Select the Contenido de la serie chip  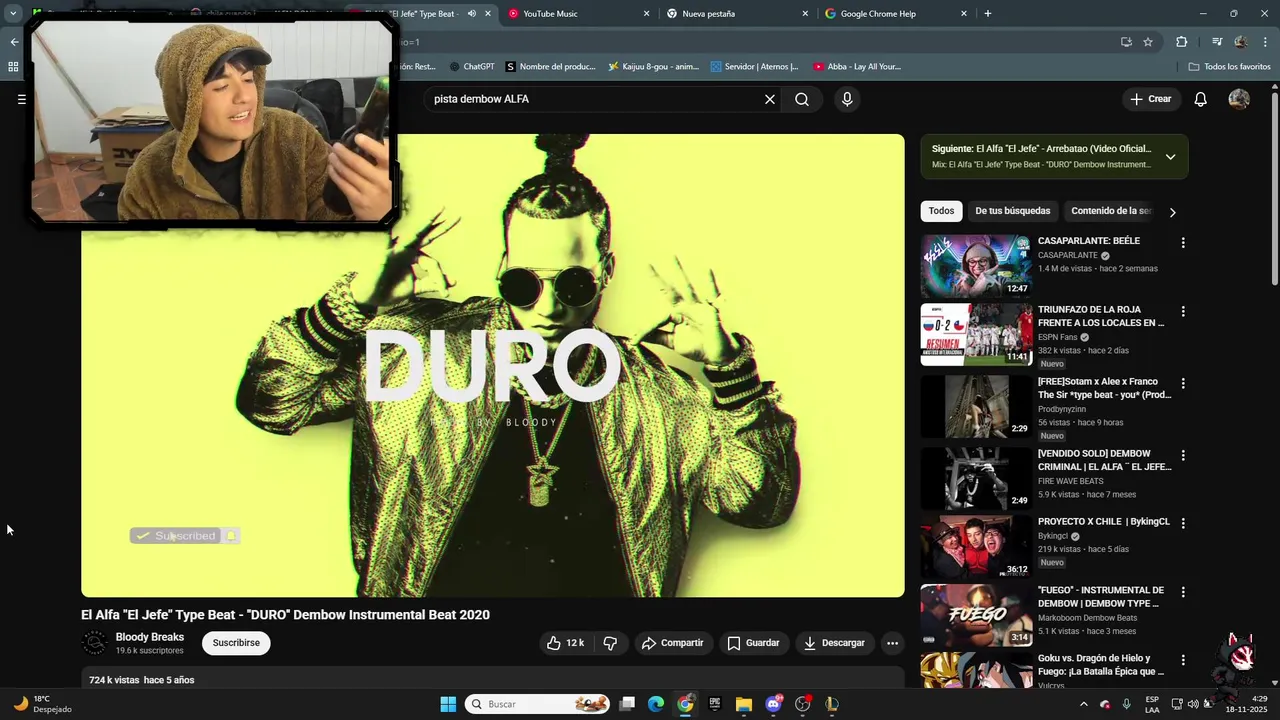pyautogui.click(x=1111, y=211)
